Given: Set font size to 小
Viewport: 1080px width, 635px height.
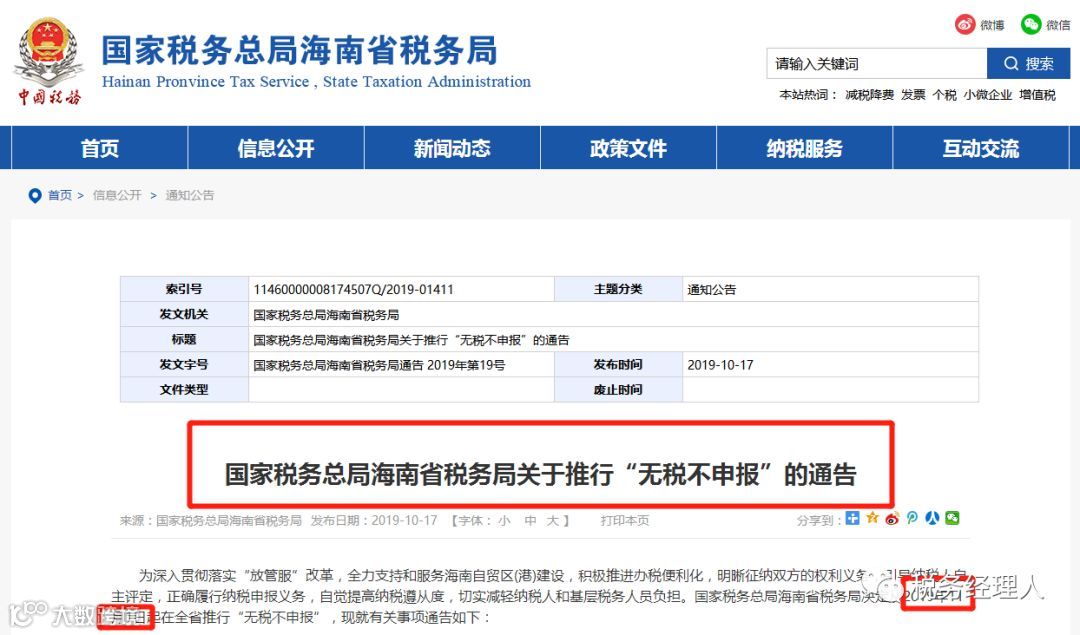Looking at the screenshot, I should point(504,521).
